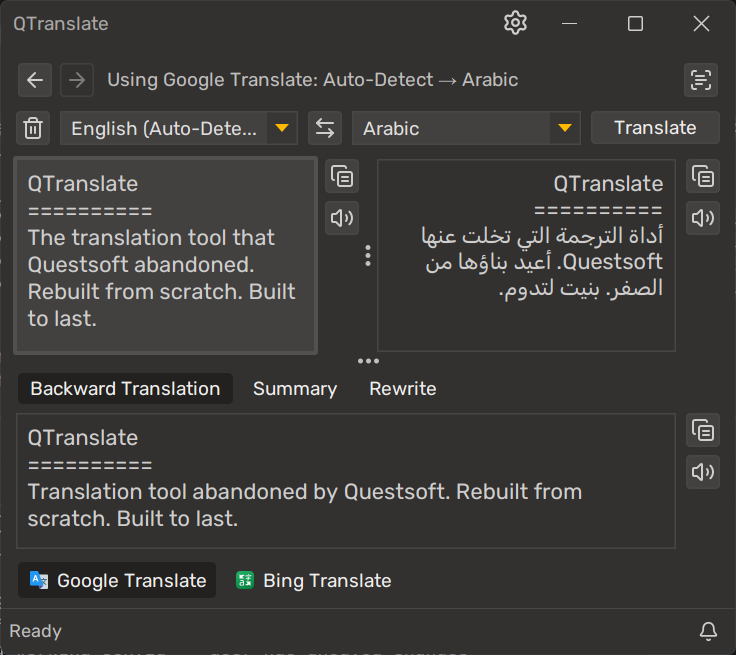Image resolution: width=736 pixels, height=655 pixels.
Task: Click inside the source text box
Action: 166,255
